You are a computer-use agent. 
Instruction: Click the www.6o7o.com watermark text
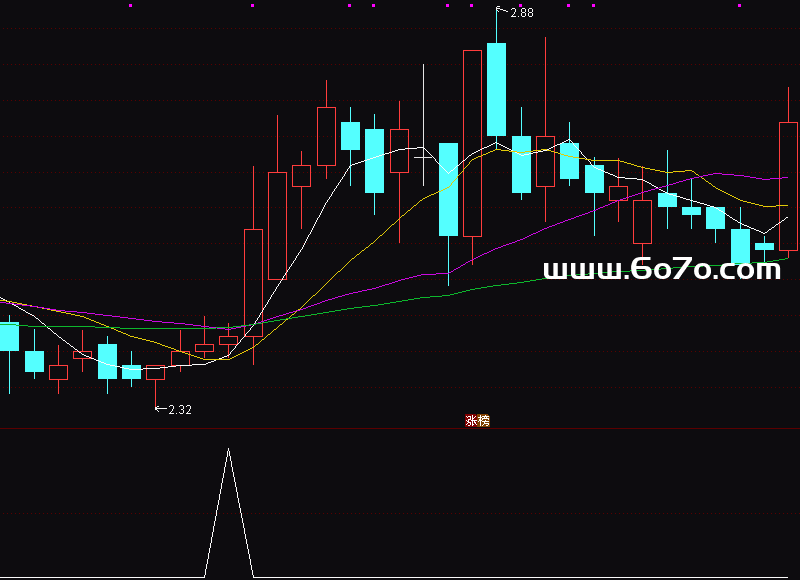pos(661,270)
